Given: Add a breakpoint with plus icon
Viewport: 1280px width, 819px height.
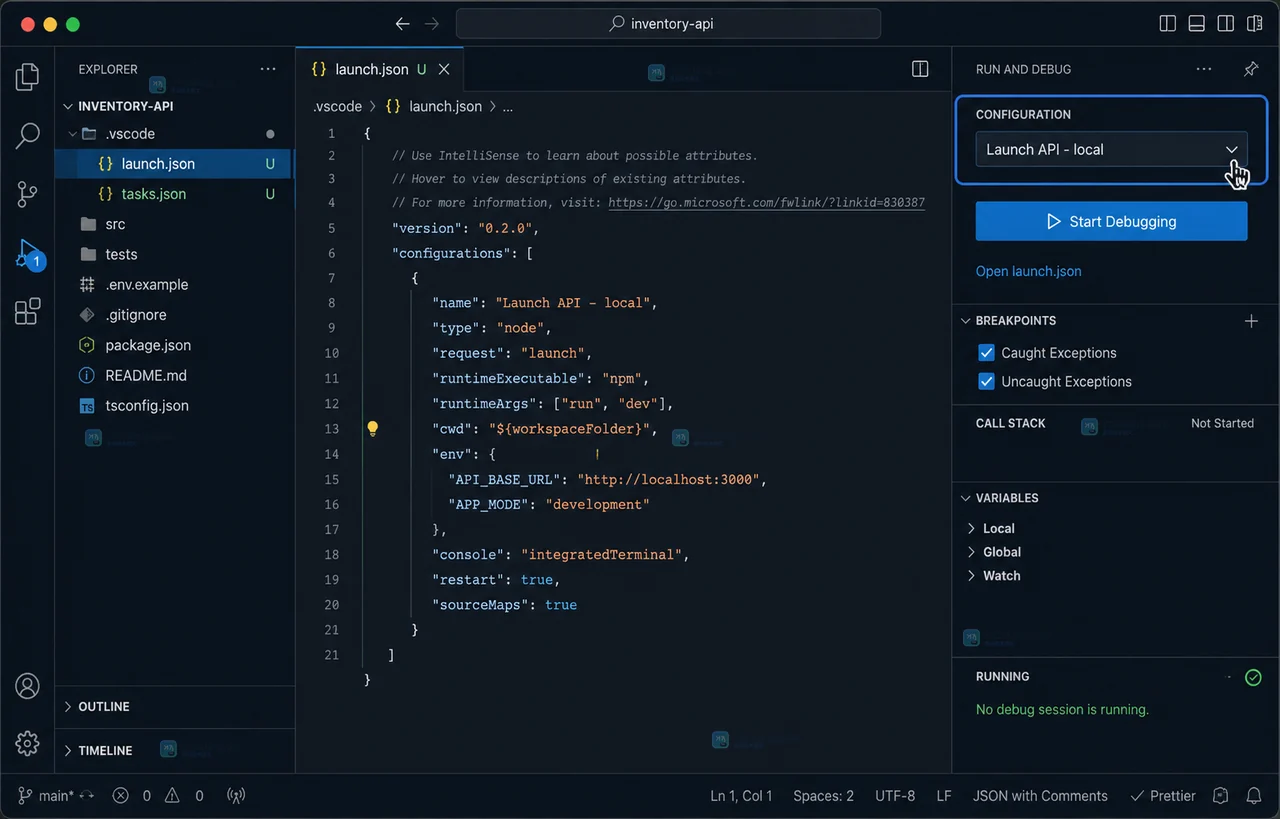Looking at the screenshot, I should 1251,321.
